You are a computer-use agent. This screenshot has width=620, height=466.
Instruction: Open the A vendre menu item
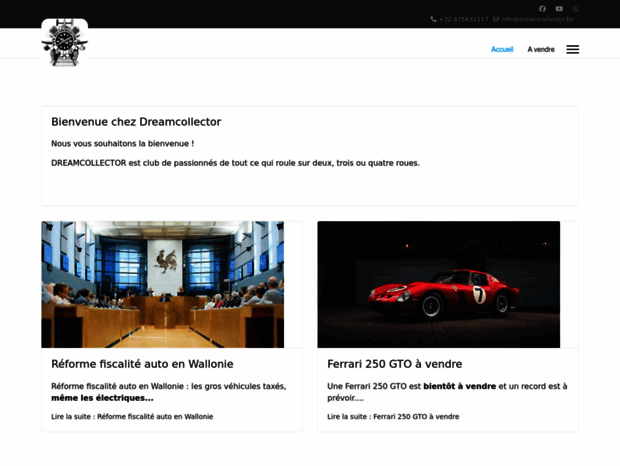(541, 49)
